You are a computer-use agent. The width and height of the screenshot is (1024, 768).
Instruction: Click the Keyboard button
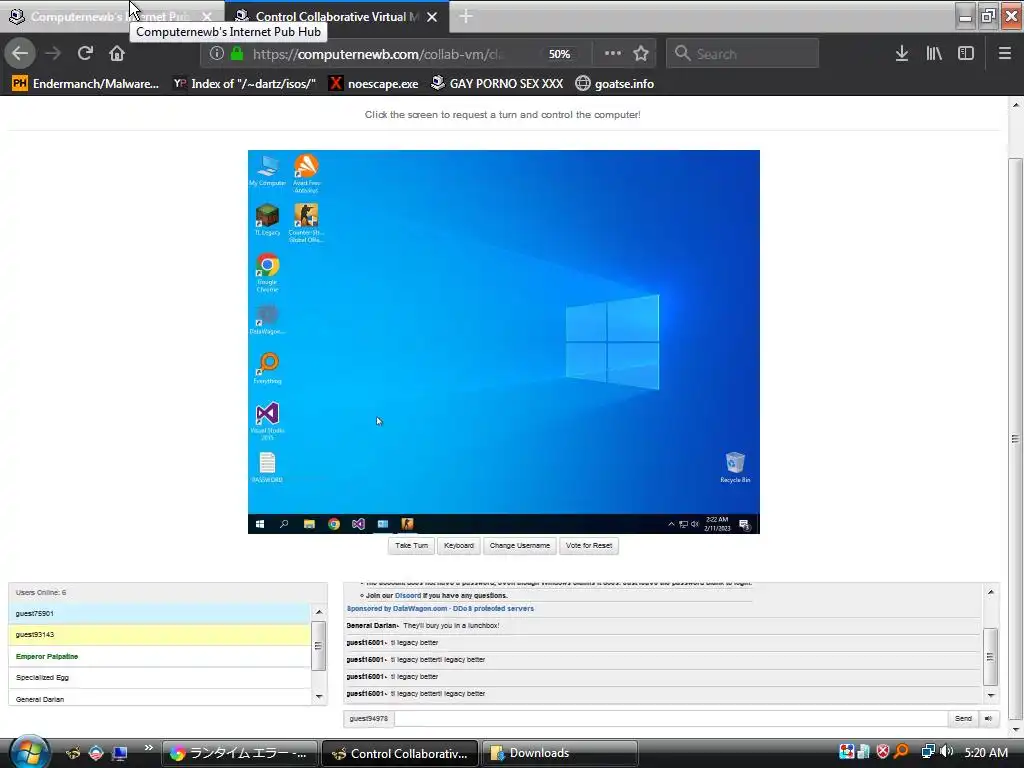[458, 546]
